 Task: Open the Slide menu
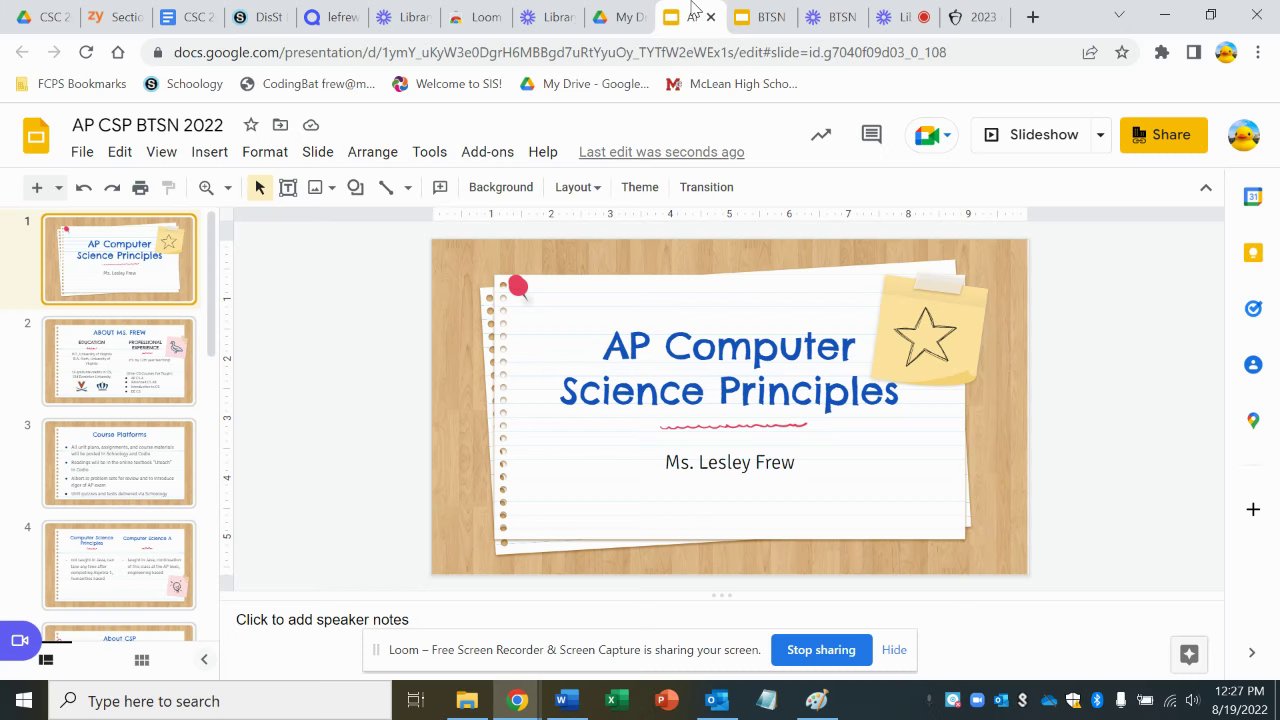click(x=318, y=152)
